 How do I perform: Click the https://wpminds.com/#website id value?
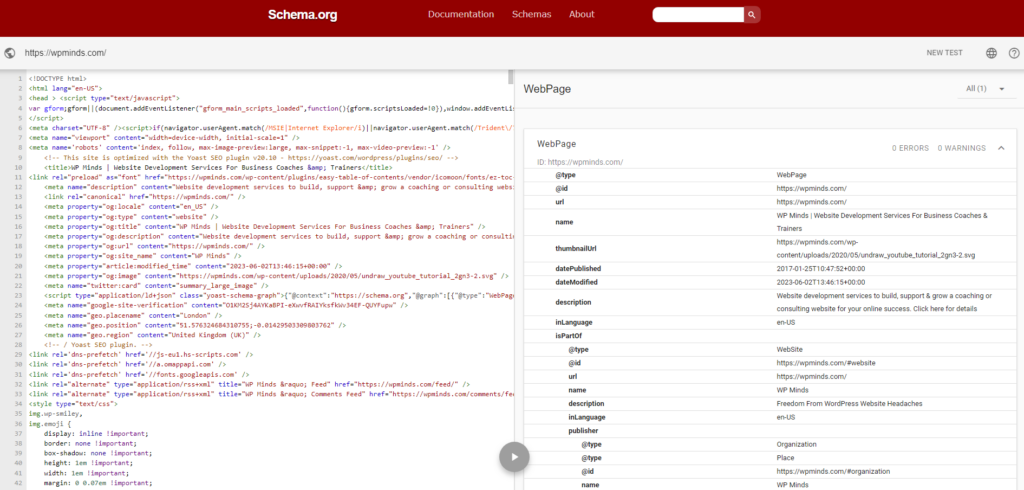(x=826, y=363)
